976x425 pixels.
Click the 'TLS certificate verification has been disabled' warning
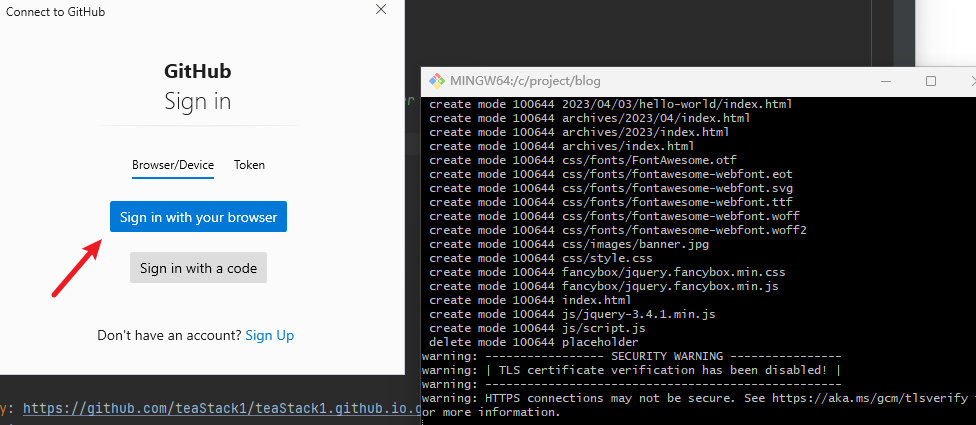coord(632,370)
